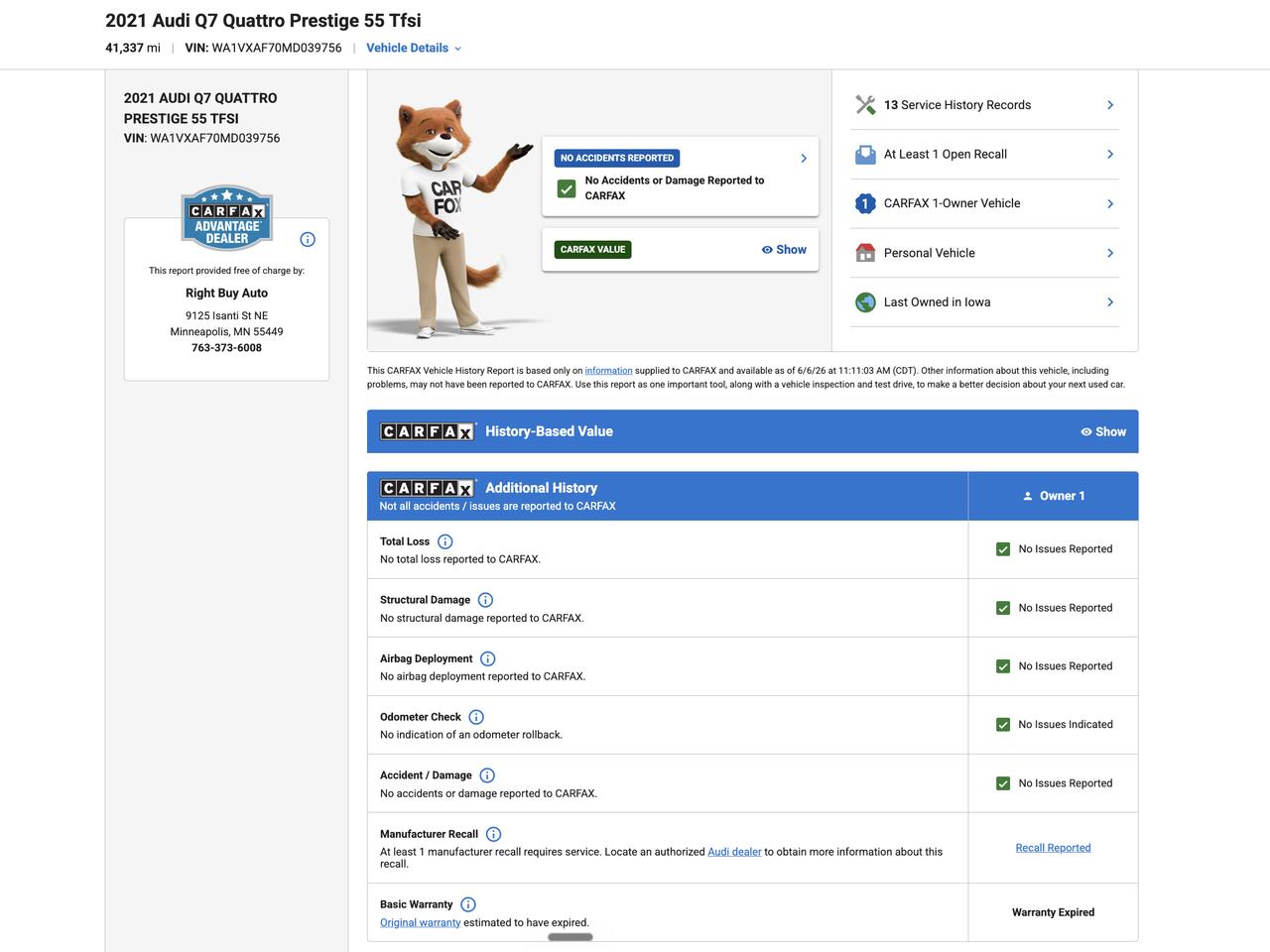Open the 13 Service History Records item
This screenshot has height=952, width=1270.
(x=984, y=105)
